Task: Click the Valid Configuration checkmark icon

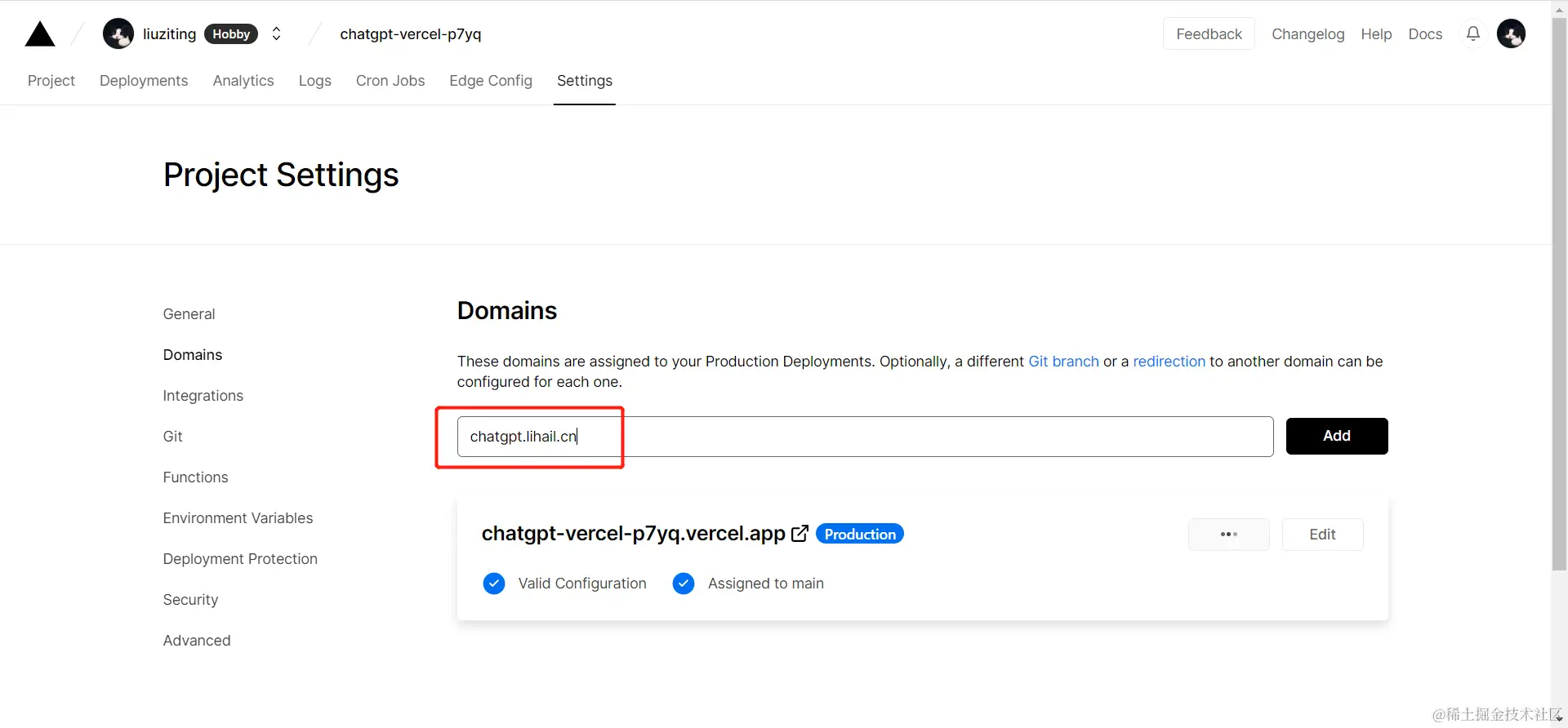Action: click(x=494, y=584)
